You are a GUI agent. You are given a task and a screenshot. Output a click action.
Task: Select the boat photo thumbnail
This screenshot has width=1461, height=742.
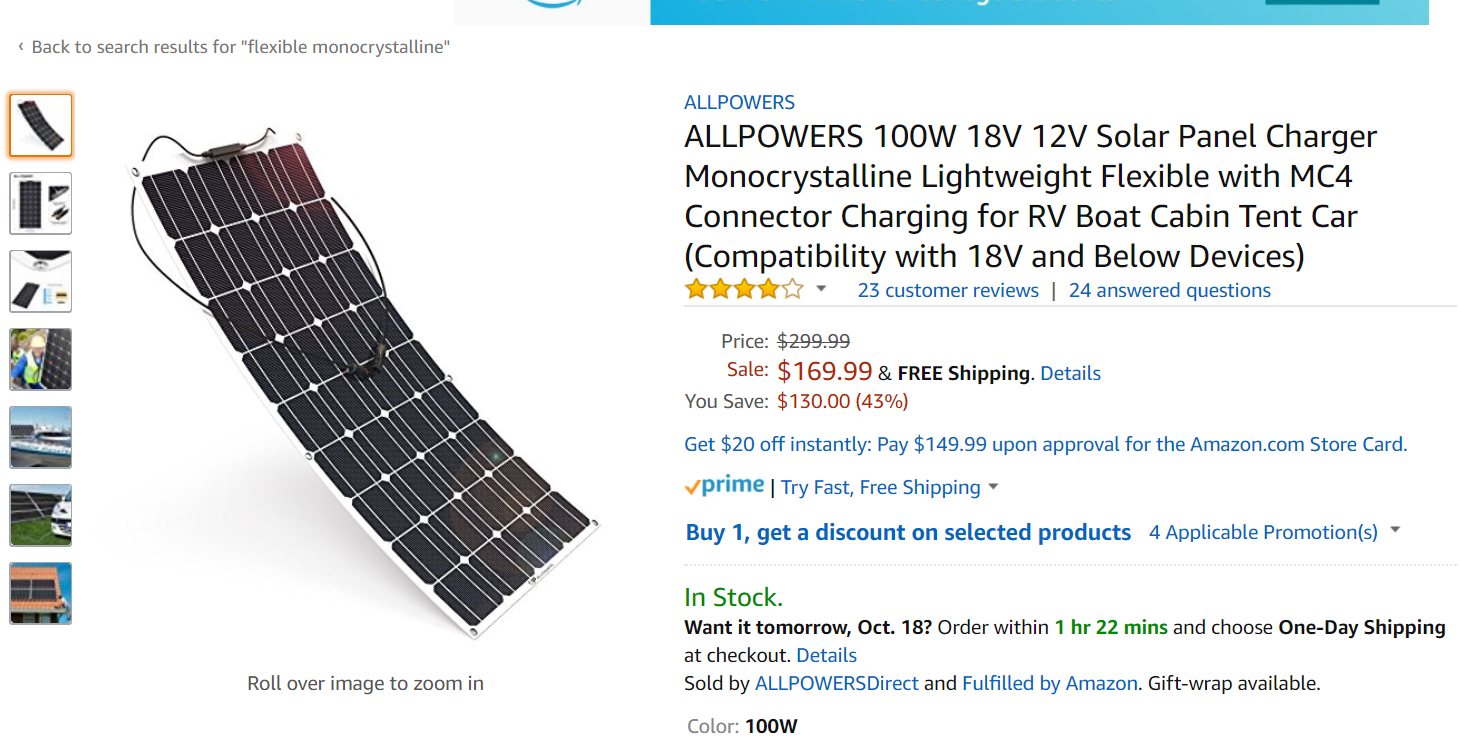click(41, 437)
